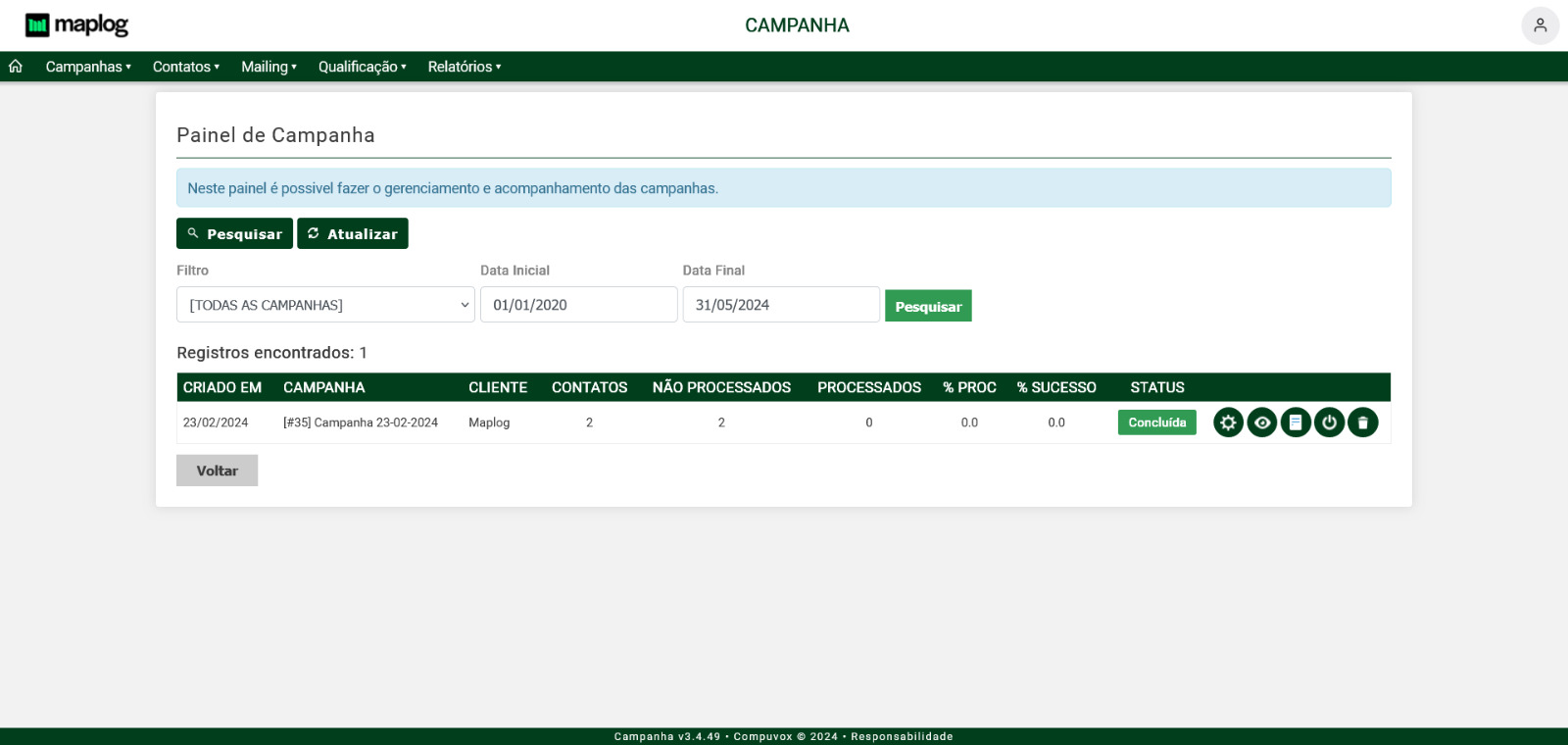
Task: Click the dark Pesquisar button with magnifier
Action: (x=234, y=233)
